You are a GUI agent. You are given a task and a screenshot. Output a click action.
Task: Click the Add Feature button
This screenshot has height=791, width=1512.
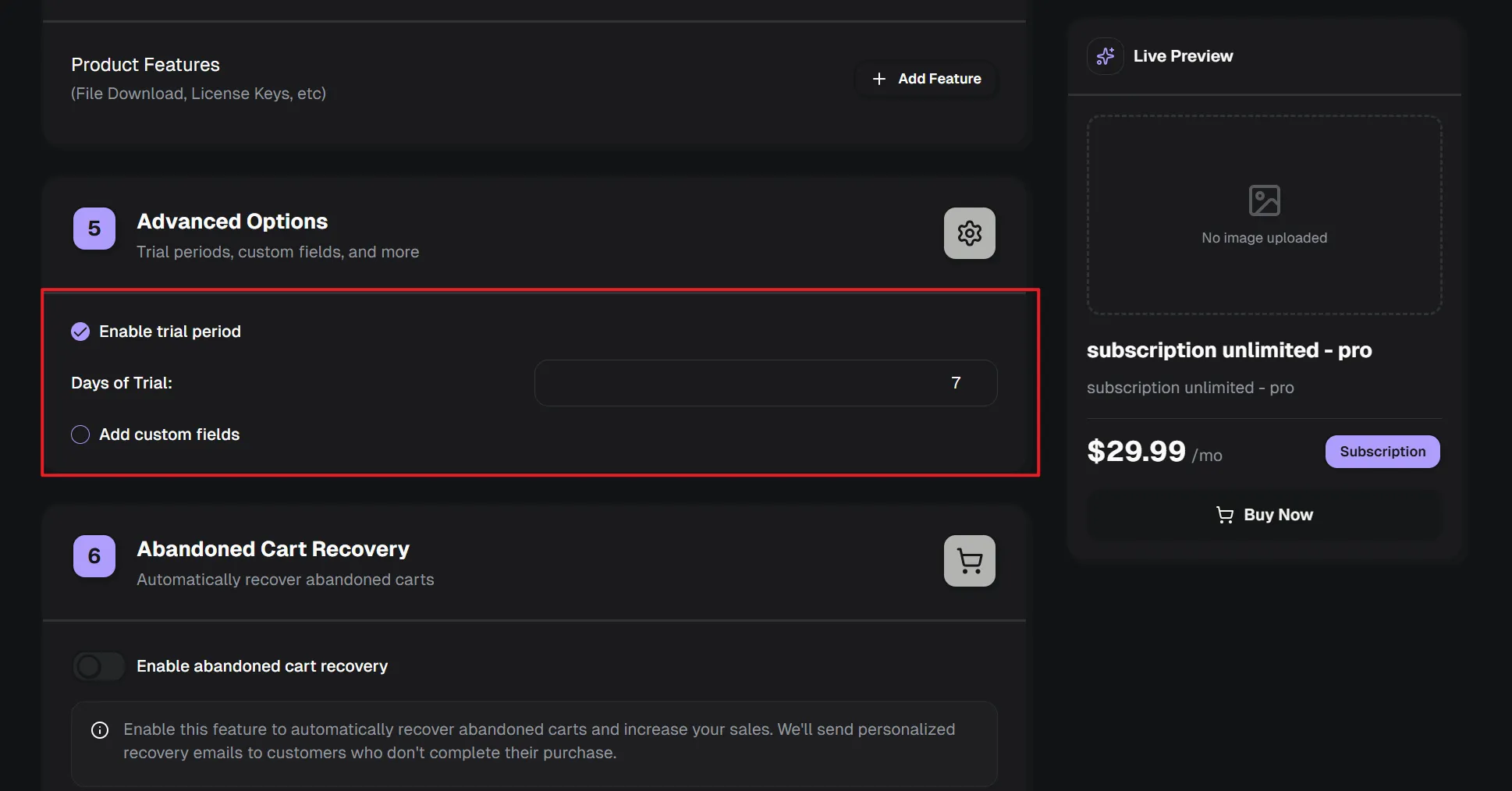coord(927,79)
